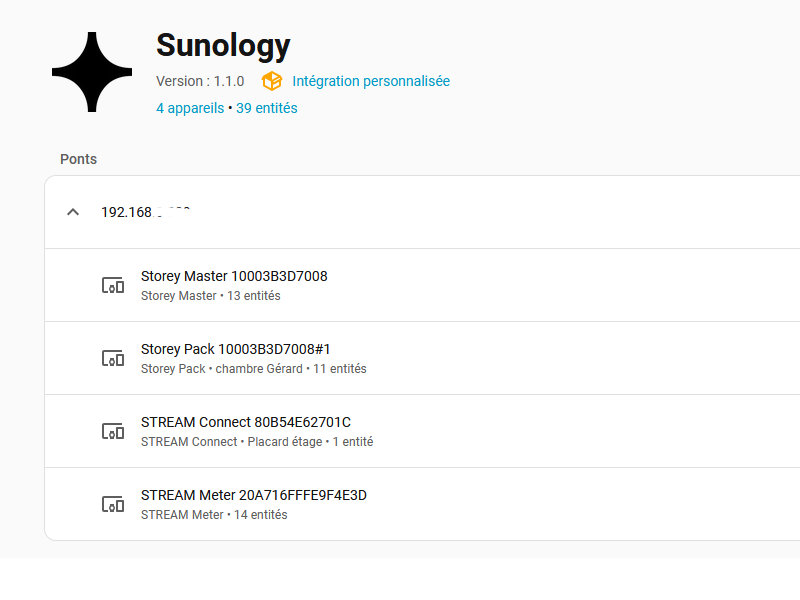800x600 pixels.
Task: Click the redacted 192.168 IP address
Action: 148,212
